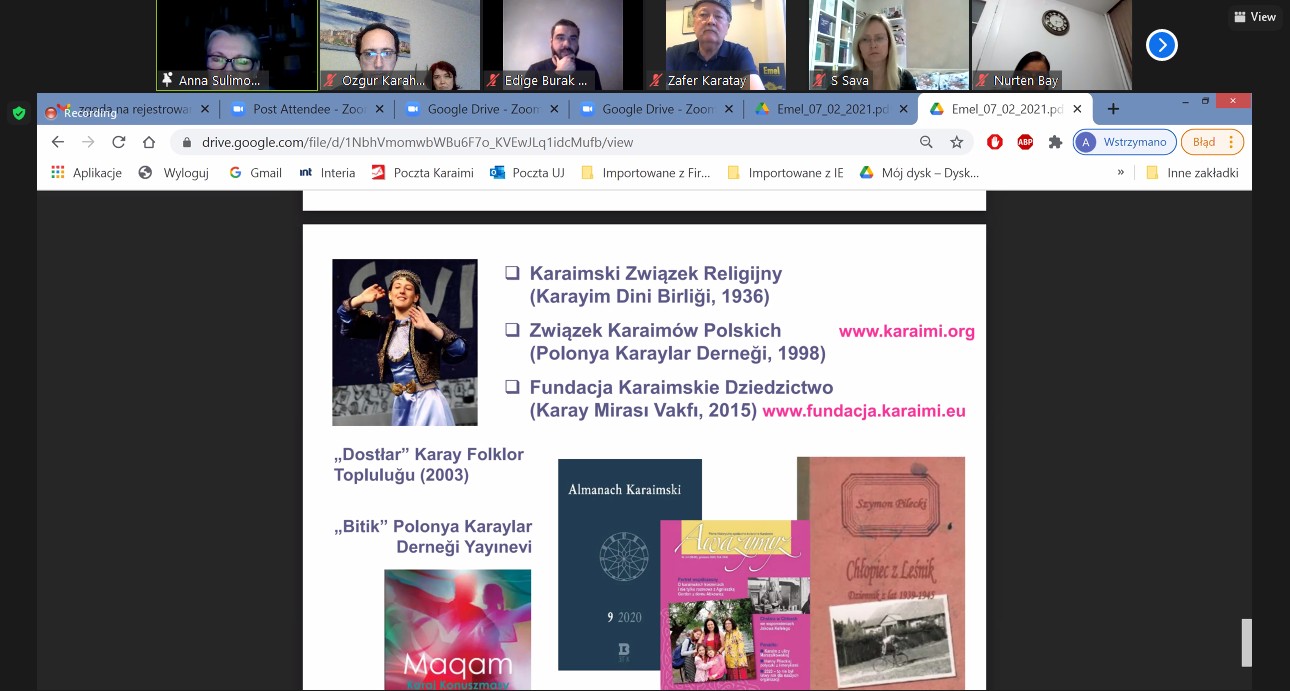
Task: Open the Poczta Karaimi bookmark
Action: (422, 173)
